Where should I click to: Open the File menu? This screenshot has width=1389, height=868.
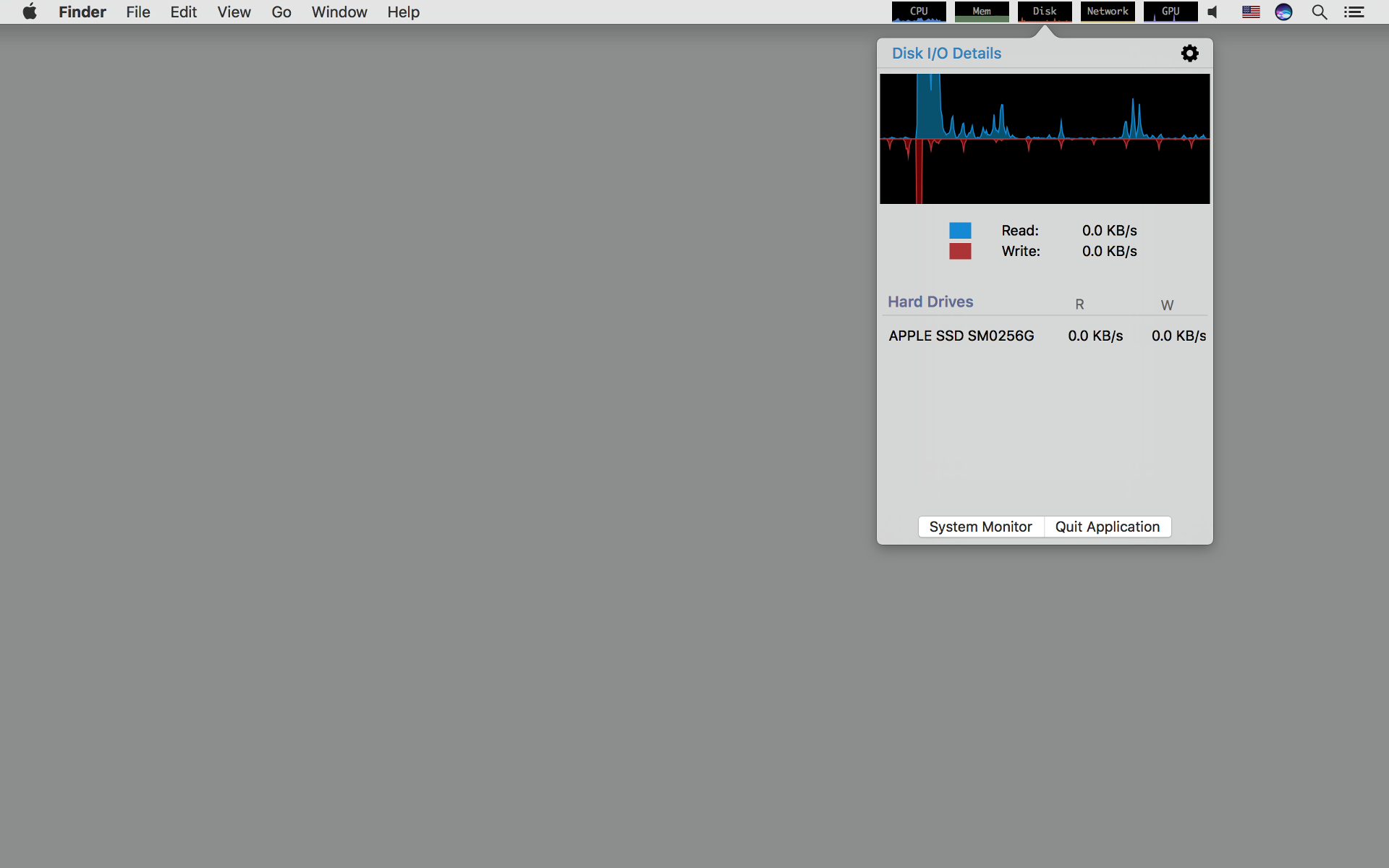click(137, 12)
